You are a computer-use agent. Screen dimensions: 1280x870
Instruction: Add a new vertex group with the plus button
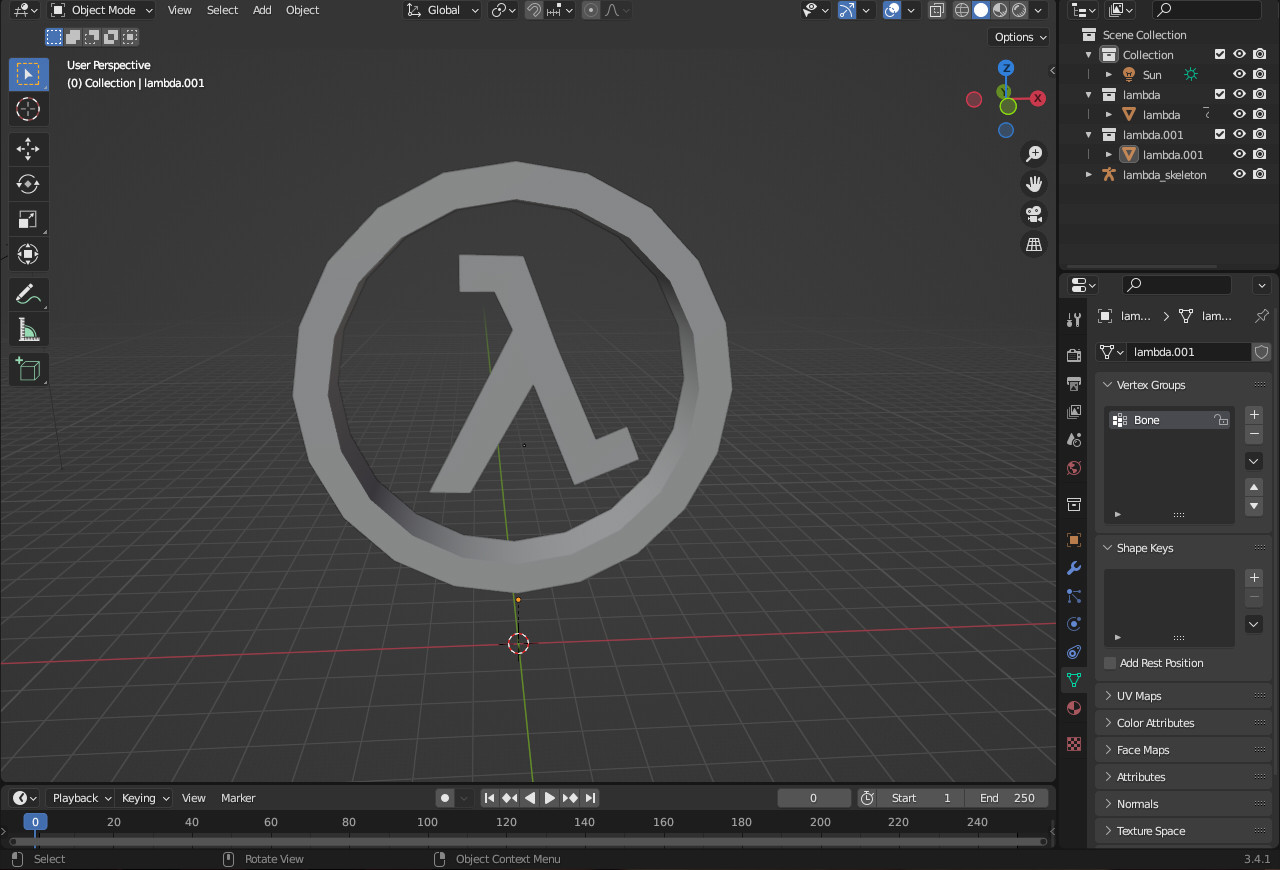click(x=1253, y=414)
